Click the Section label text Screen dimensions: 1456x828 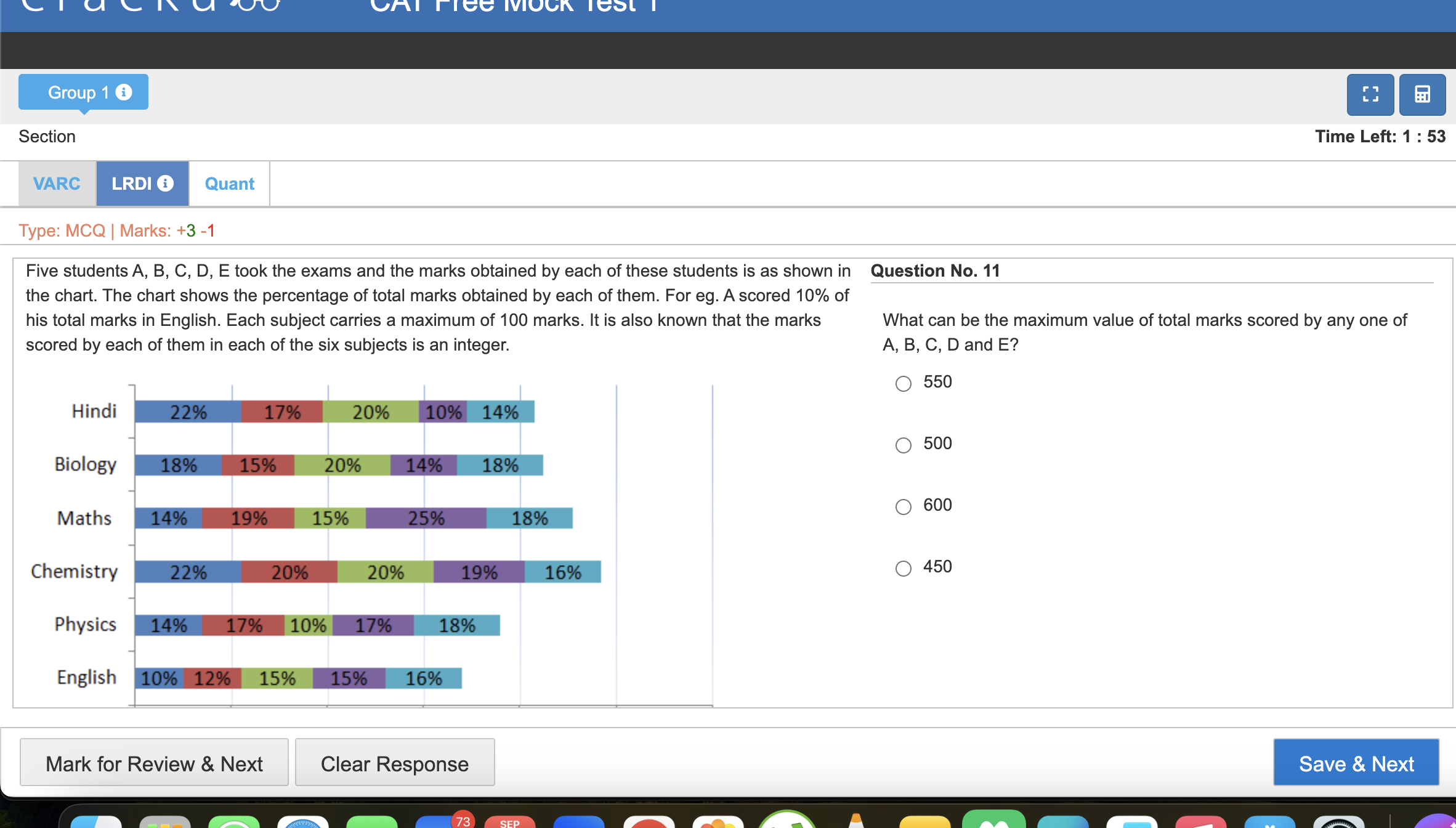pos(47,136)
